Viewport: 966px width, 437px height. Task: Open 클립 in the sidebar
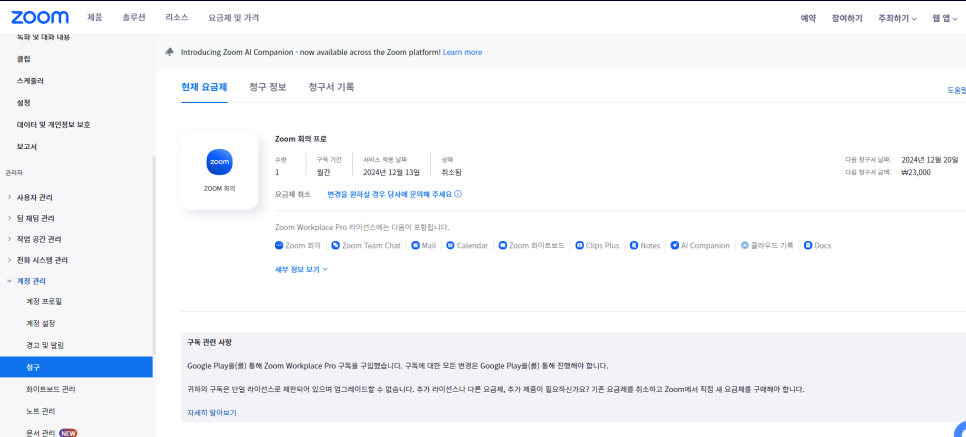coord(23,59)
